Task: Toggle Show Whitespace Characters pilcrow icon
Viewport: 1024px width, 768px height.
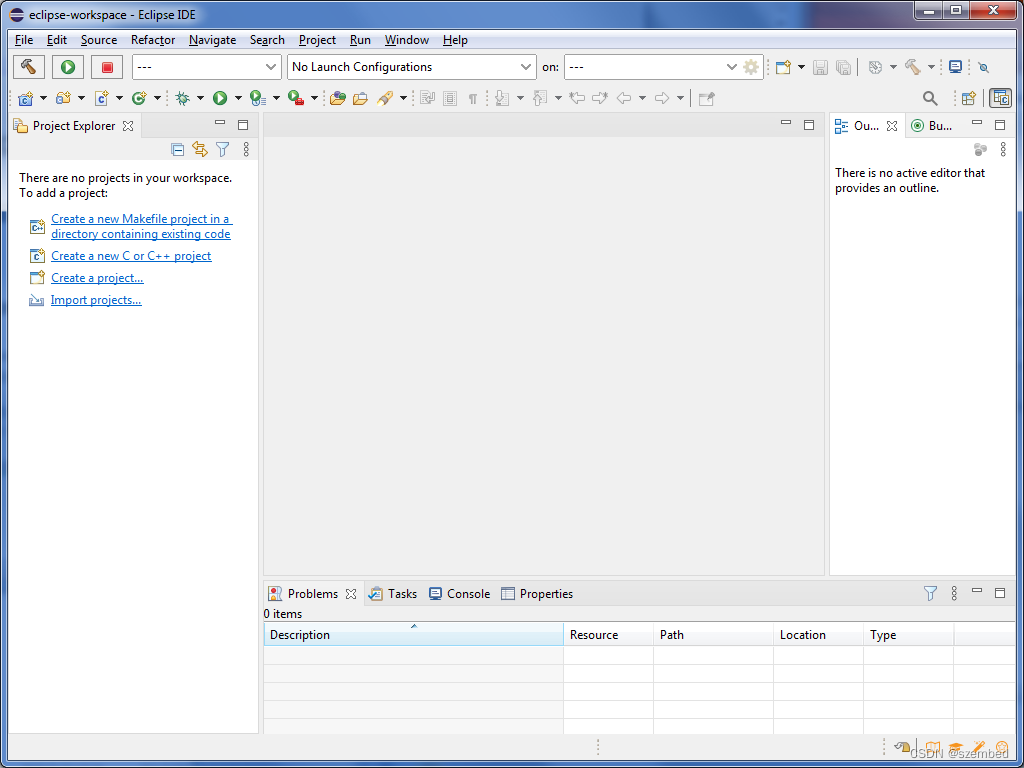Action: [x=473, y=99]
